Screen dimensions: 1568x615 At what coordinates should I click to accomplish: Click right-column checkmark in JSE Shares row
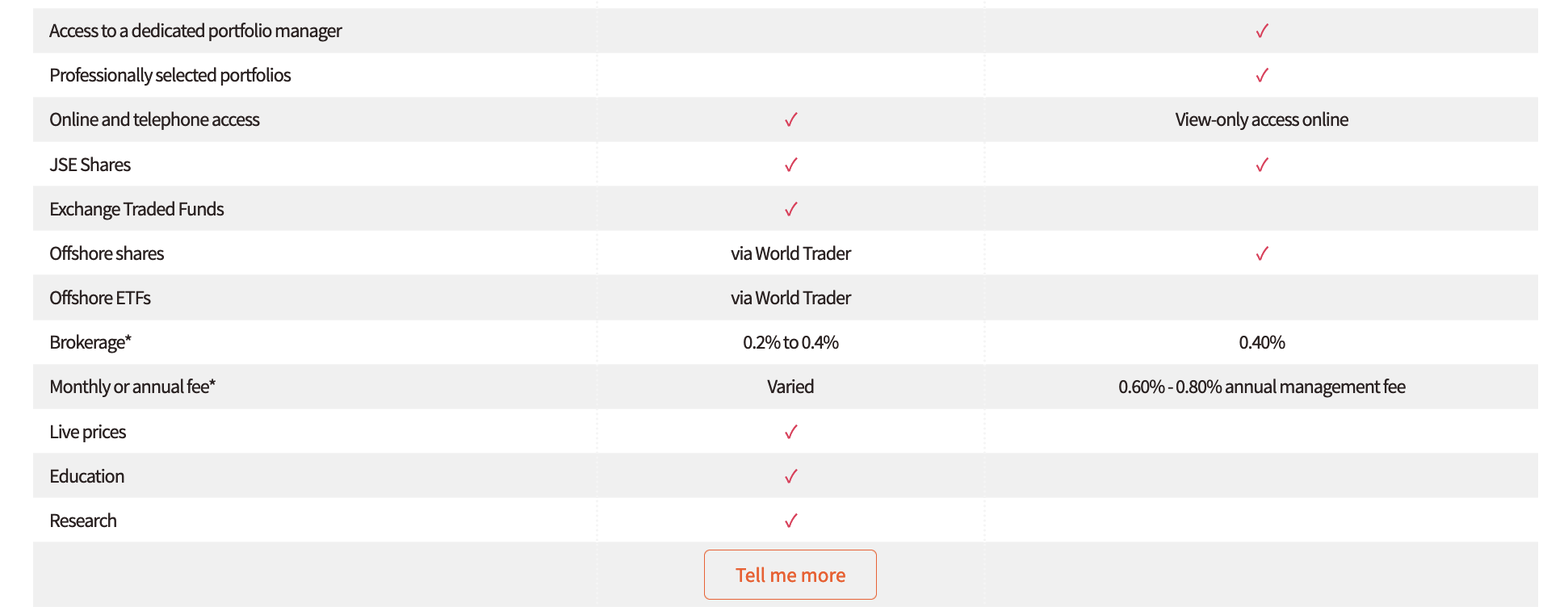click(1262, 165)
